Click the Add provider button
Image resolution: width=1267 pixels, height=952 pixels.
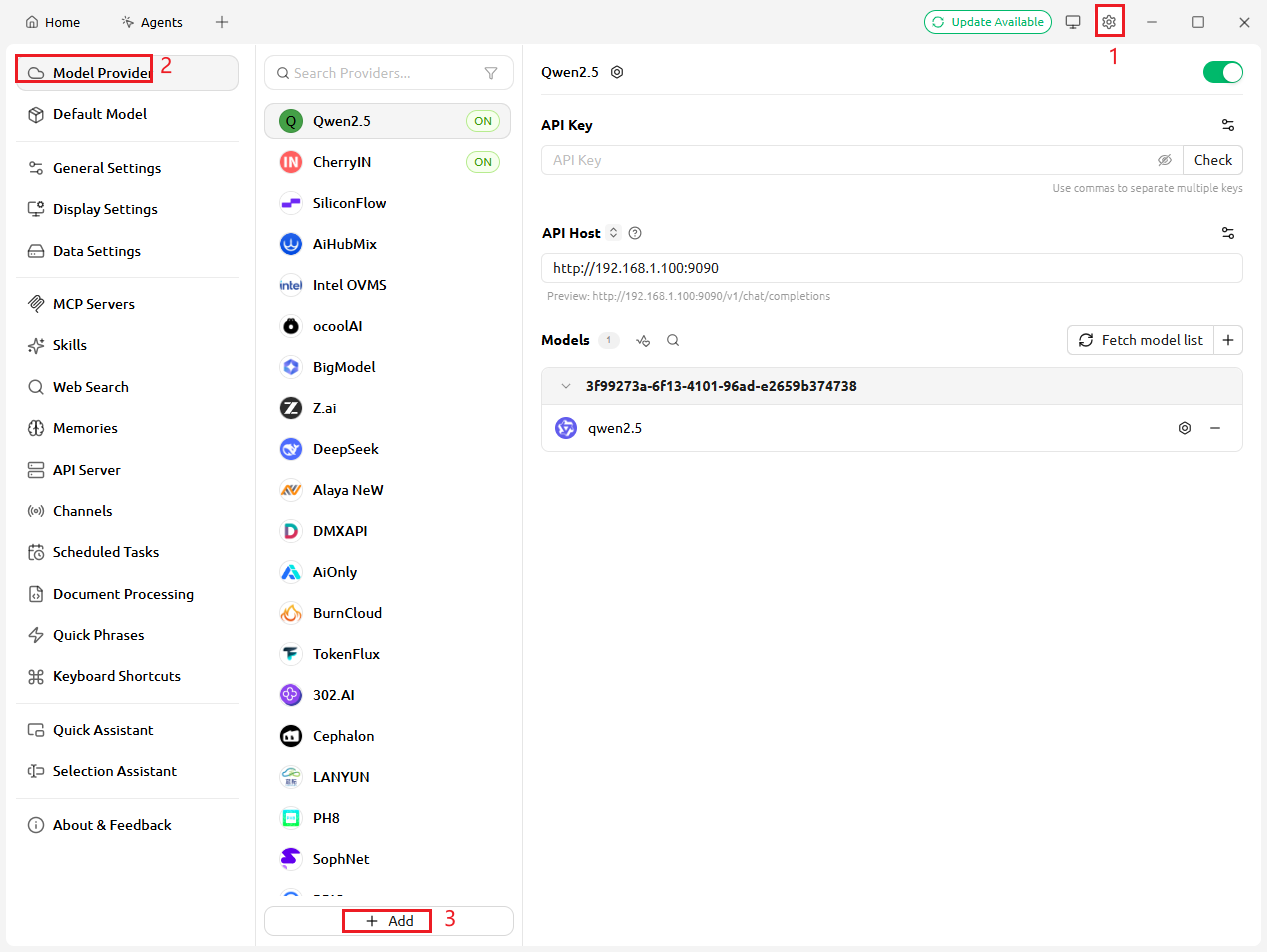(389, 921)
